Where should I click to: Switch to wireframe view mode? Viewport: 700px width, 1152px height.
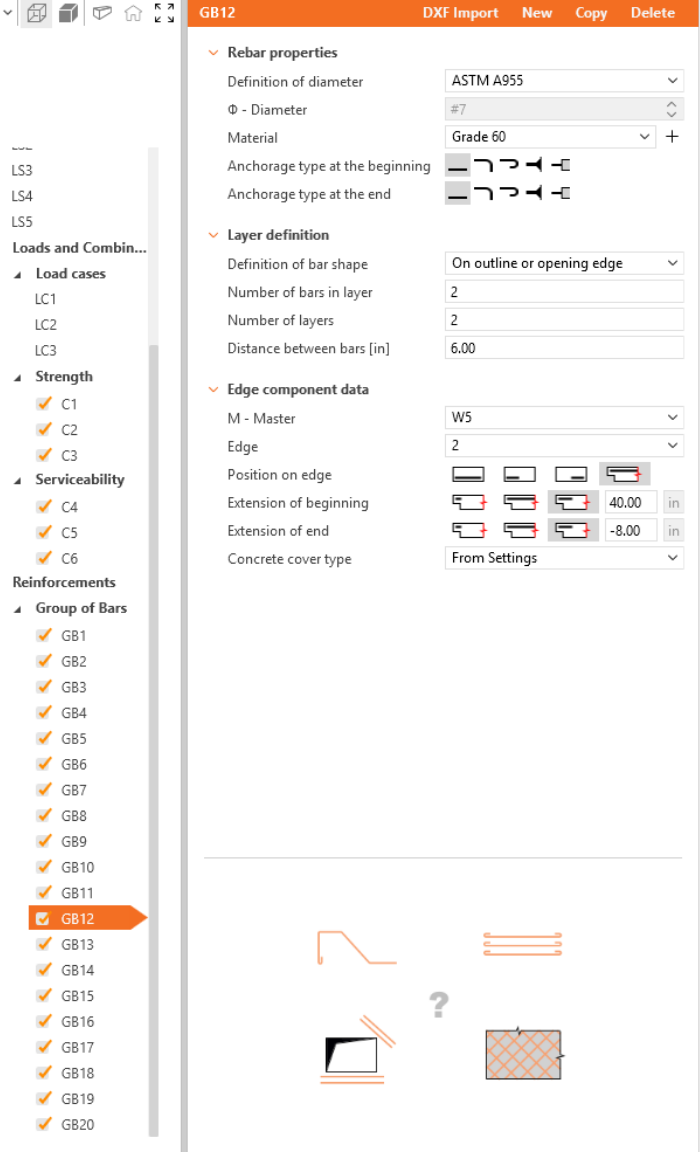[x=36, y=14]
